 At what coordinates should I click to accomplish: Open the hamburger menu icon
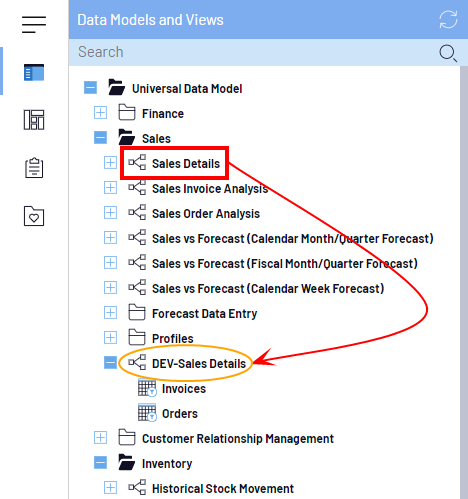[34, 24]
